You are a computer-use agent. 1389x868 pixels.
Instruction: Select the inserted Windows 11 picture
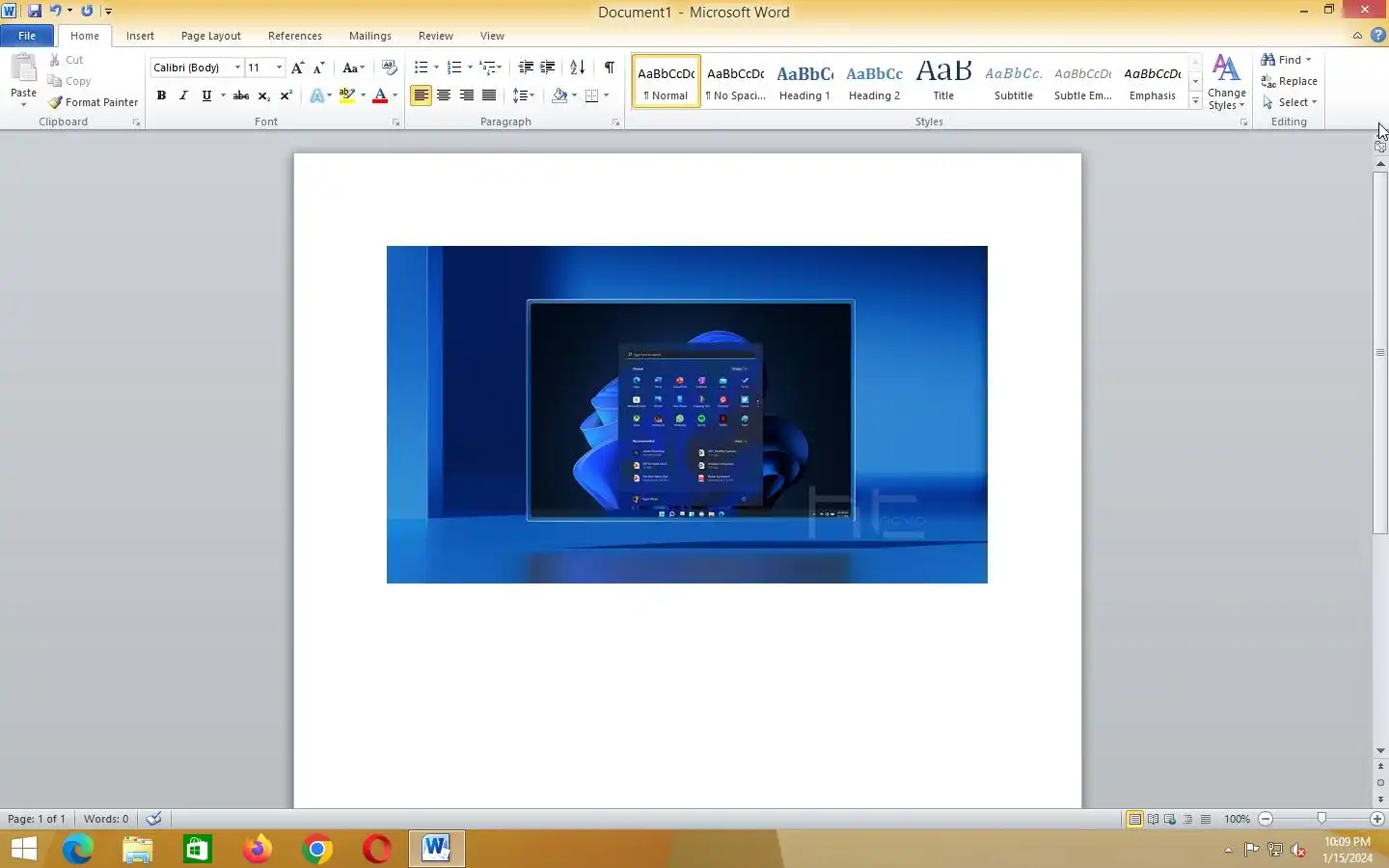(x=687, y=415)
